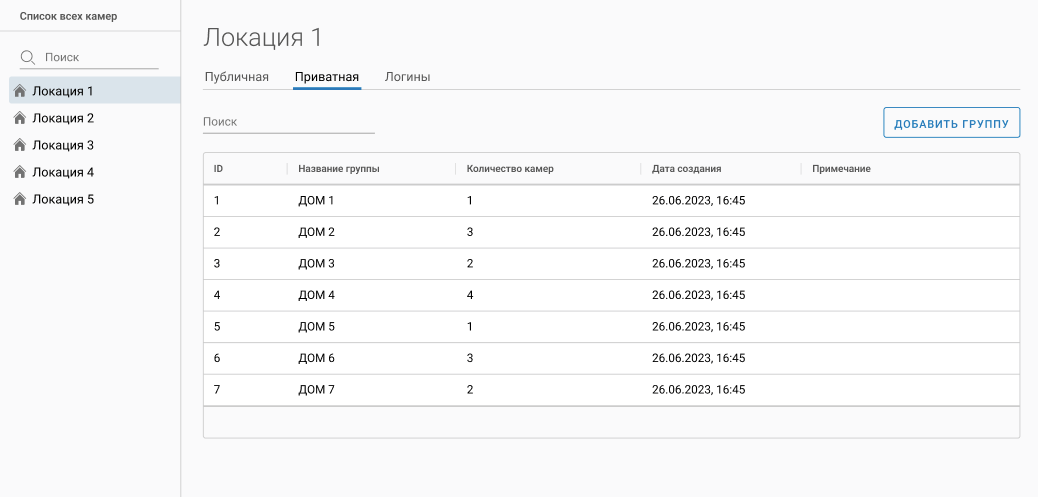This screenshot has height=497, width=1038.
Task: Click the house icon beside Локация 3
Action: coord(19,145)
